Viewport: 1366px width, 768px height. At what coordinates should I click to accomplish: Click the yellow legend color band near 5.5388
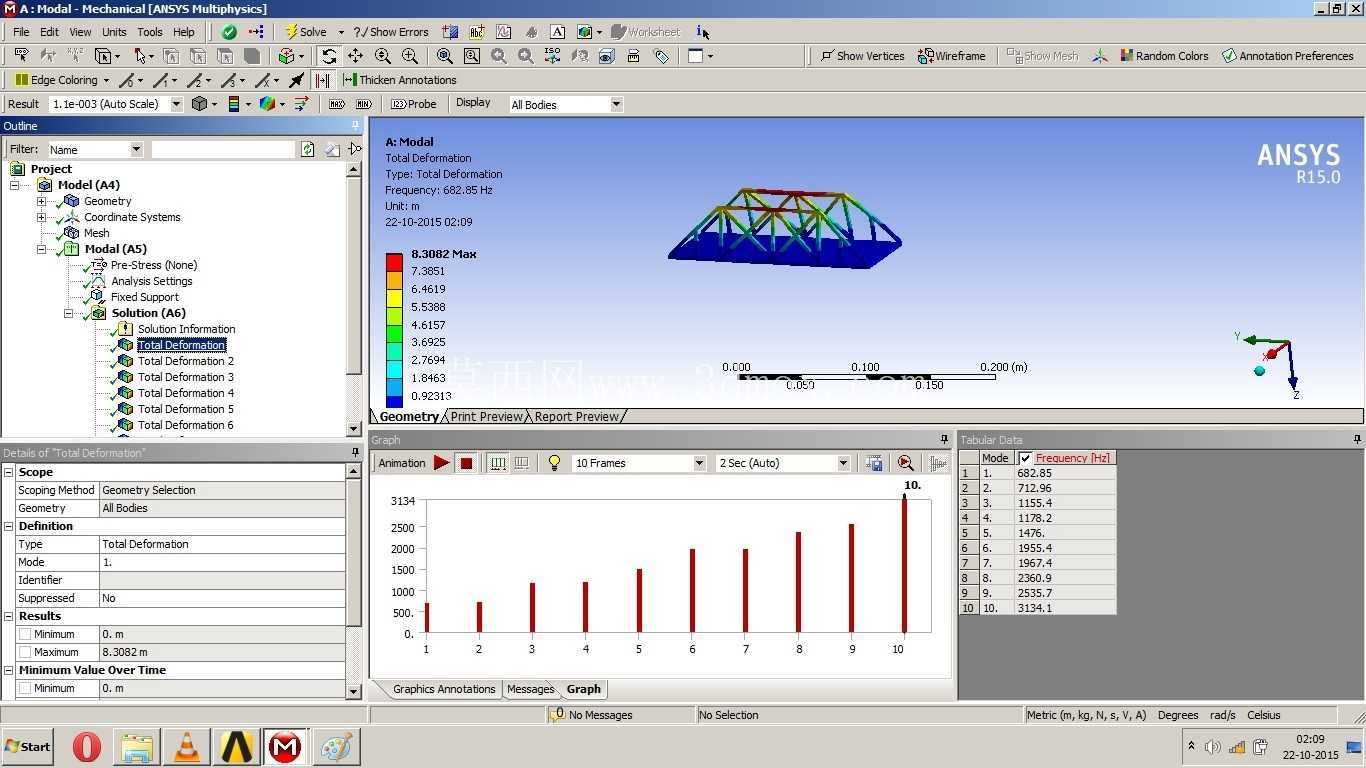pos(395,298)
